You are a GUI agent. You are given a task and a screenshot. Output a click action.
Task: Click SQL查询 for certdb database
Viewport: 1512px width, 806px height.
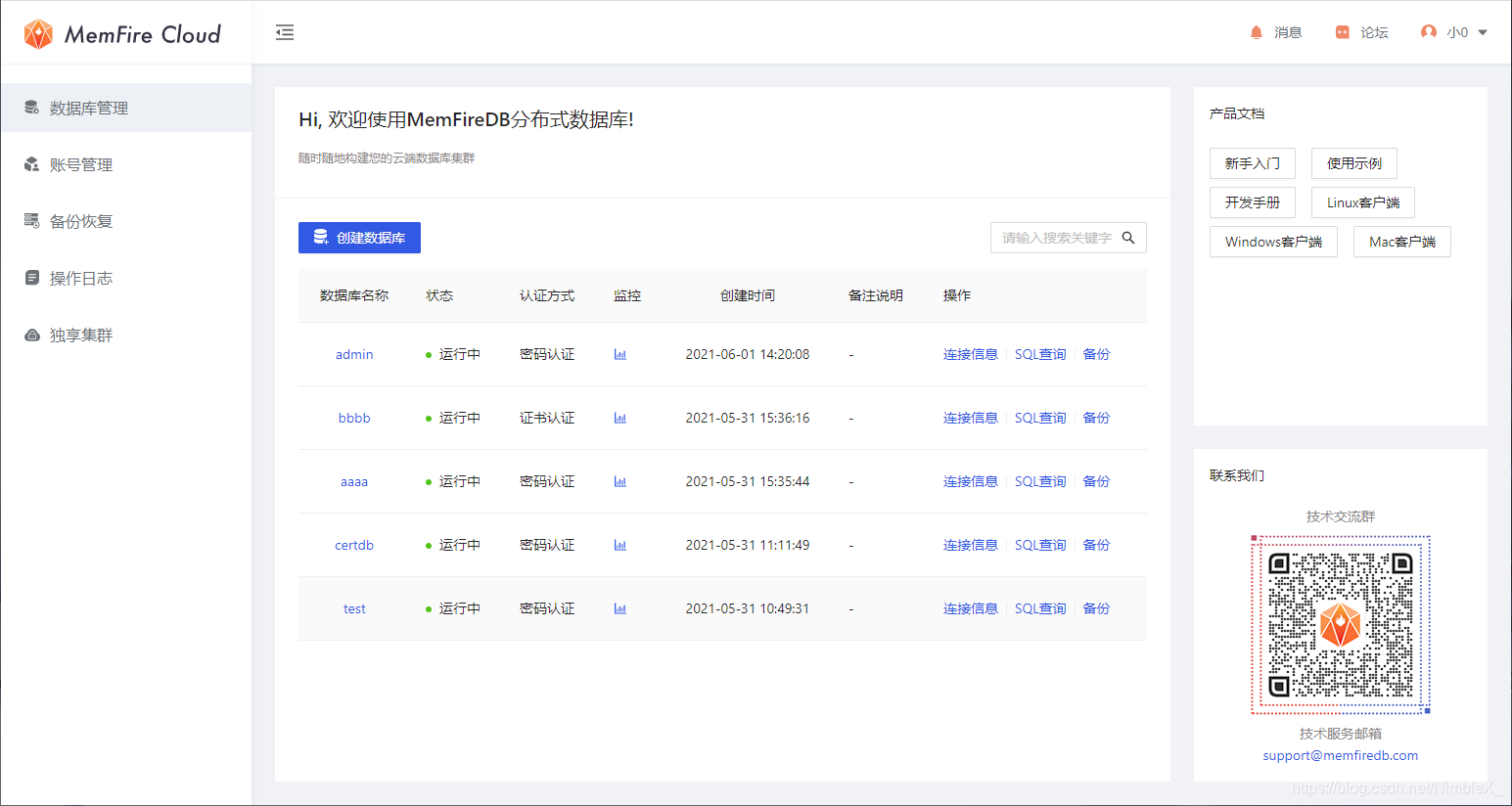tap(1040, 545)
